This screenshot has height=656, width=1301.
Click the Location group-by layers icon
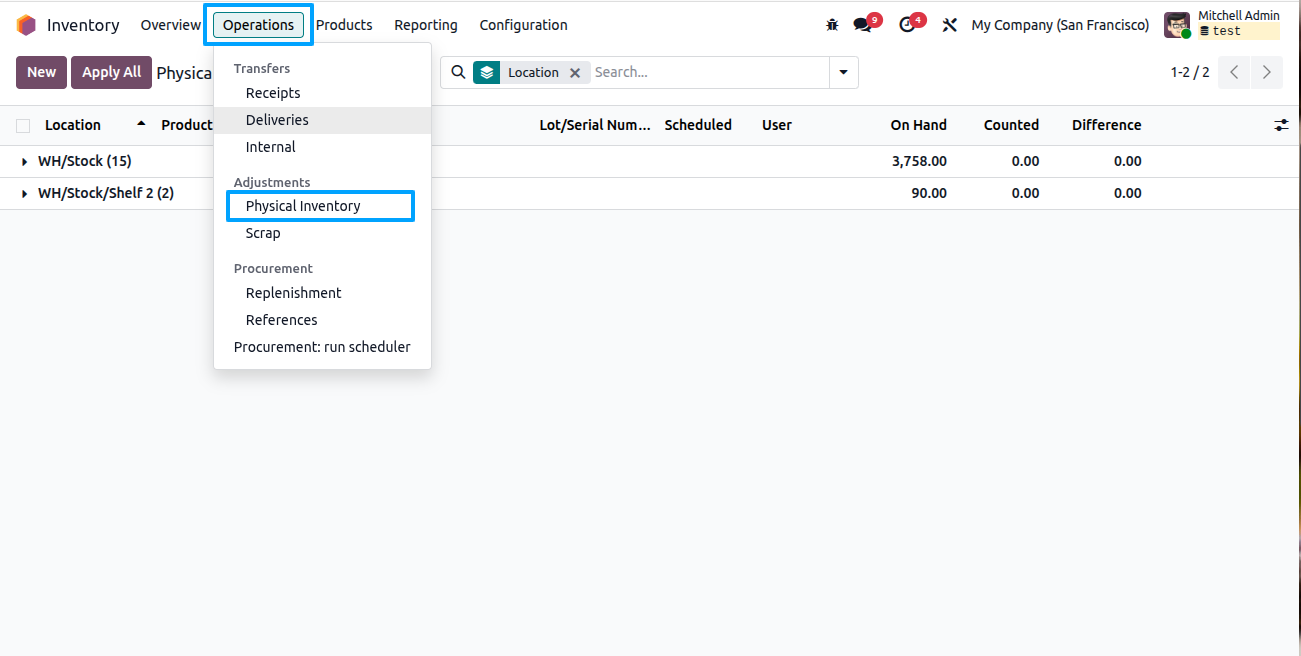pyautogui.click(x=486, y=72)
